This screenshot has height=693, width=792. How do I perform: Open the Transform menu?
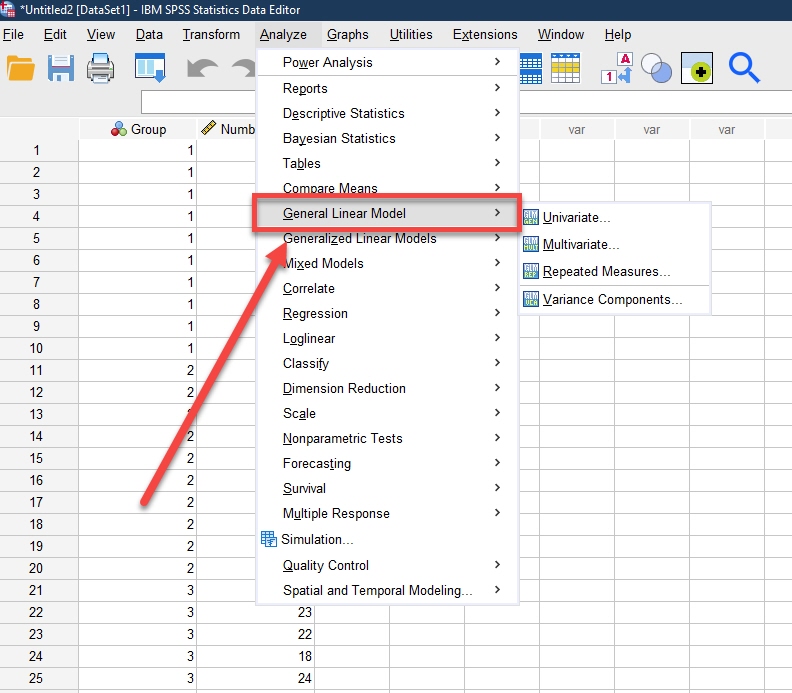[211, 34]
